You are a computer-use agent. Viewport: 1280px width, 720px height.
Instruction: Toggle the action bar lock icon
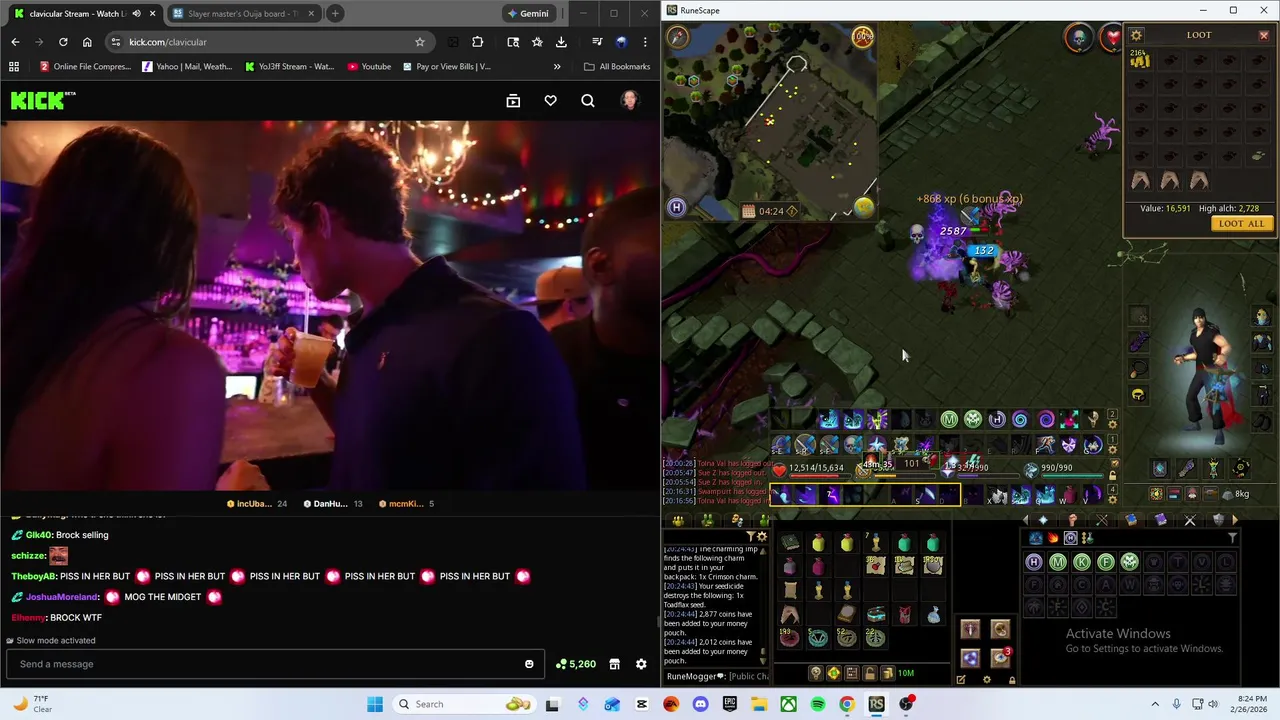point(1113,476)
